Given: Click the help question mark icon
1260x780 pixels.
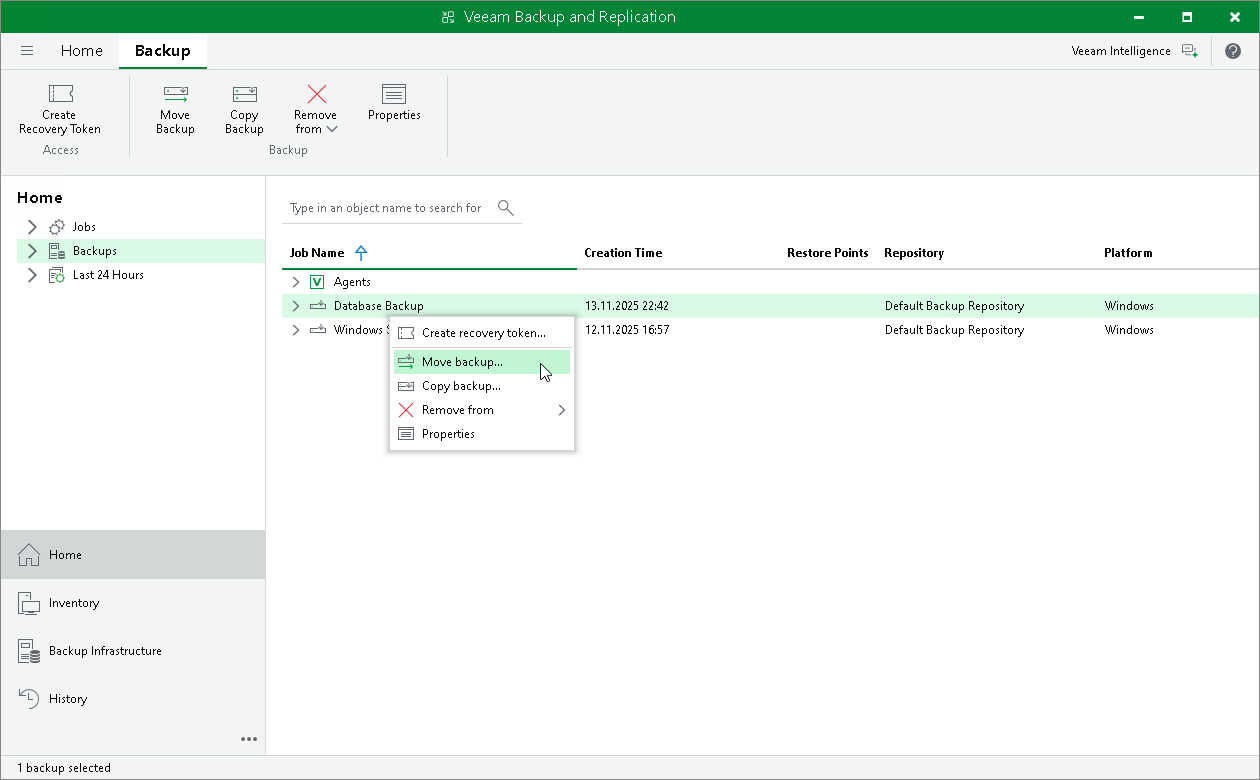Looking at the screenshot, I should pyautogui.click(x=1232, y=51).
